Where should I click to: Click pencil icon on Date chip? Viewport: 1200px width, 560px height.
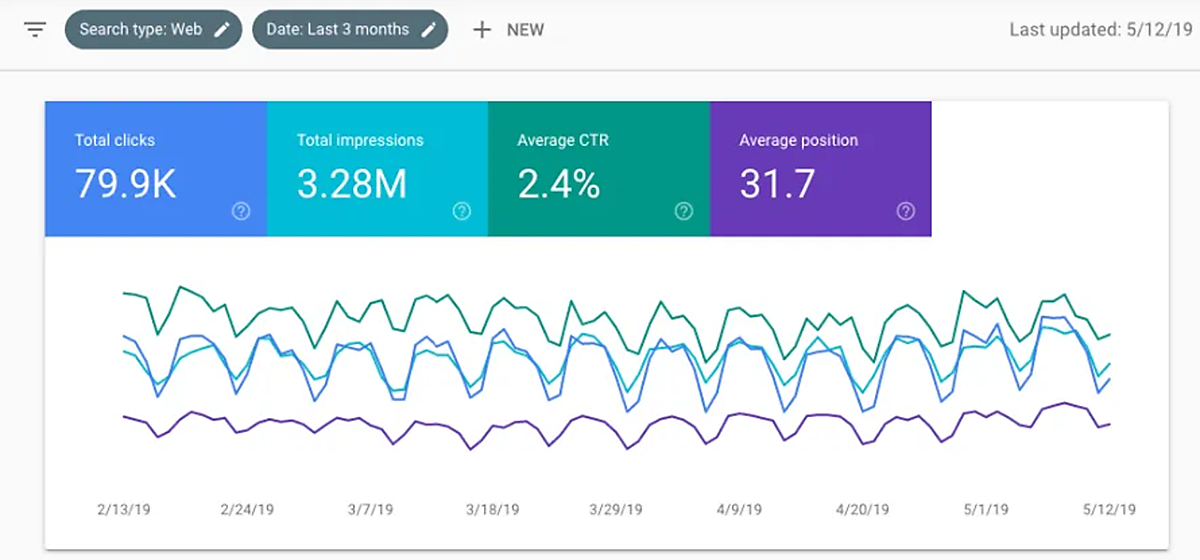point(428,29)
